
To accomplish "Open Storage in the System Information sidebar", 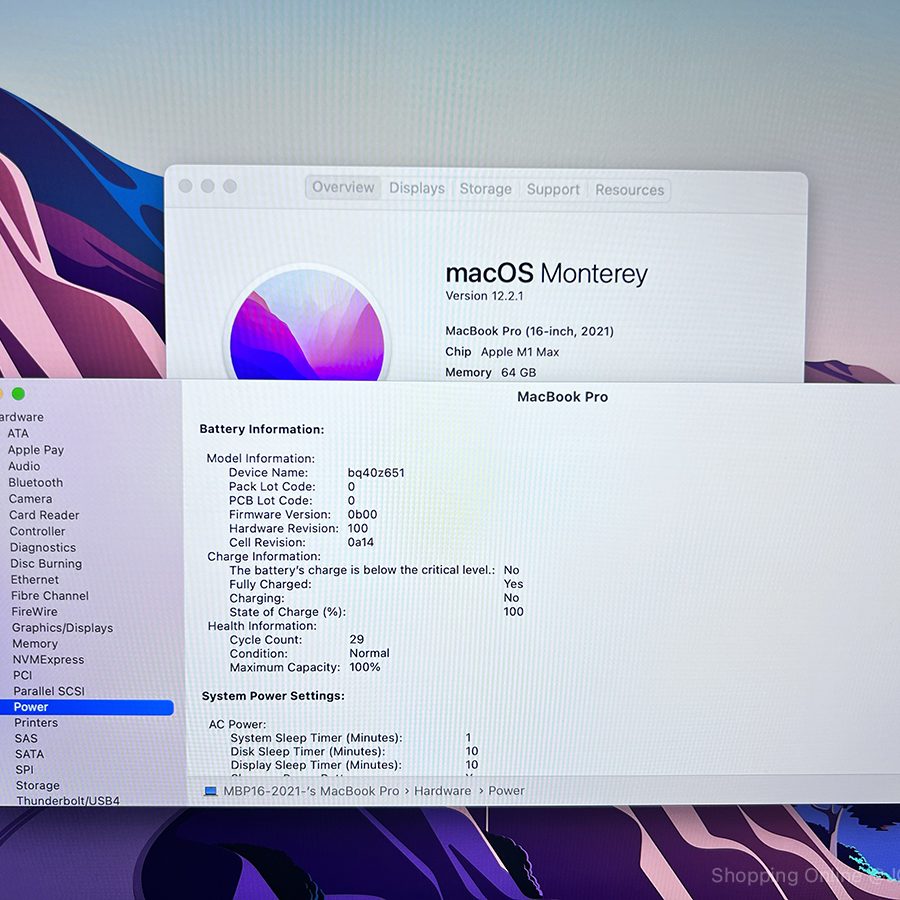I will (x=37, y=785).
